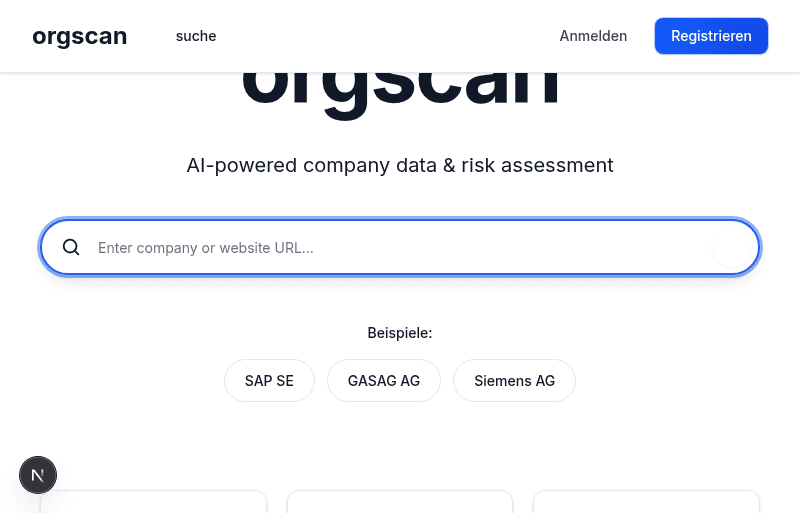Click the blue focus border of the search bar
Screen dimensions: 800x513
400,220
